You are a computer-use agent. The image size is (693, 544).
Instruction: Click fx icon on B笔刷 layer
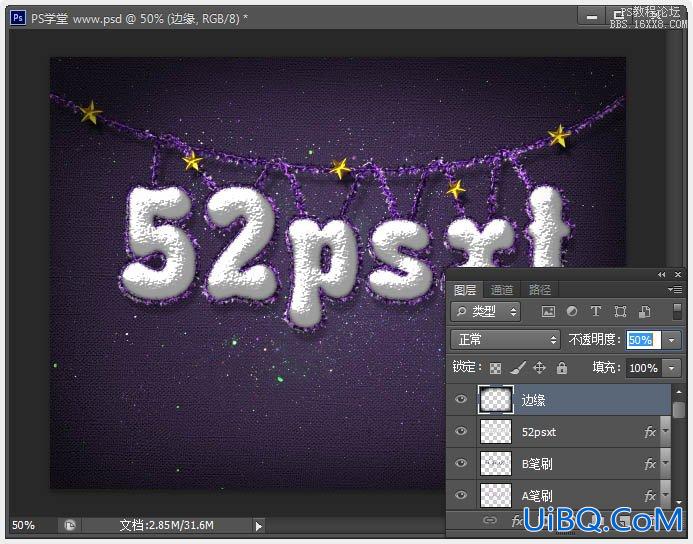(x=650, y=463)
